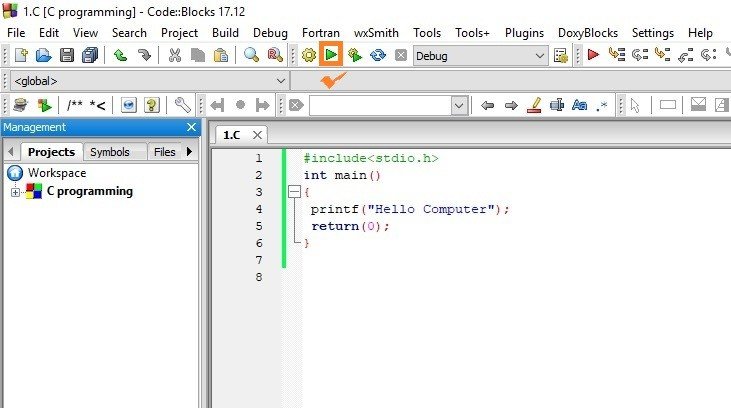The image size is (731, 408).
Task: Toggle highlight occurrences marker icon
Action: (534, 105)
